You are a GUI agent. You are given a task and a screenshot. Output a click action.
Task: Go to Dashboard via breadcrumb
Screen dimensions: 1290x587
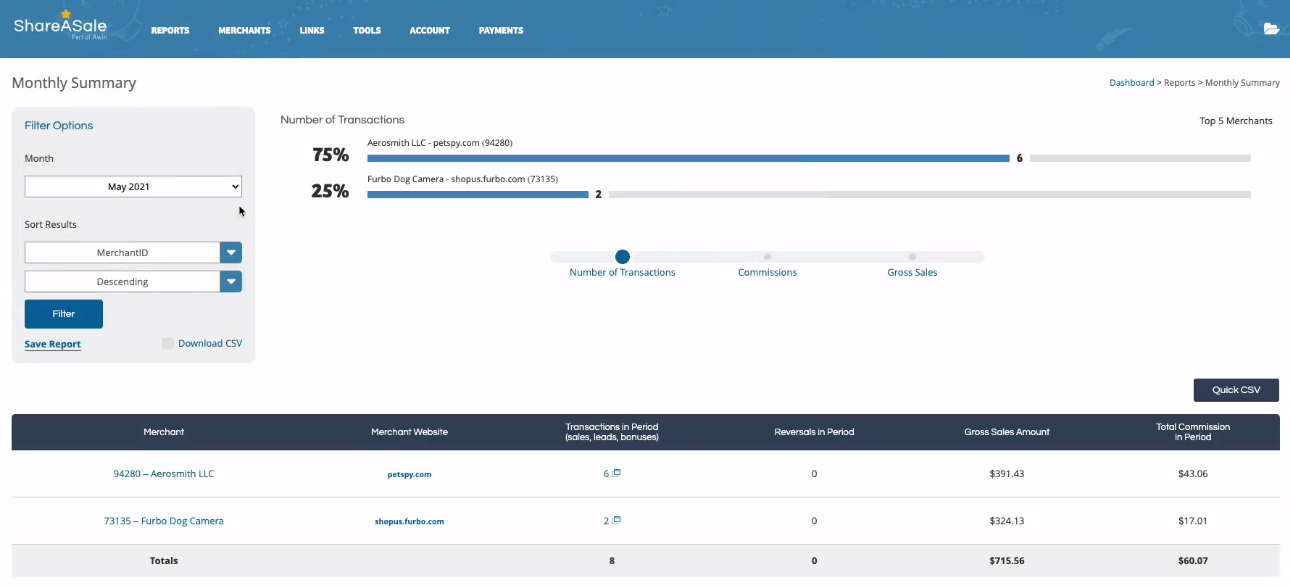1132,83
